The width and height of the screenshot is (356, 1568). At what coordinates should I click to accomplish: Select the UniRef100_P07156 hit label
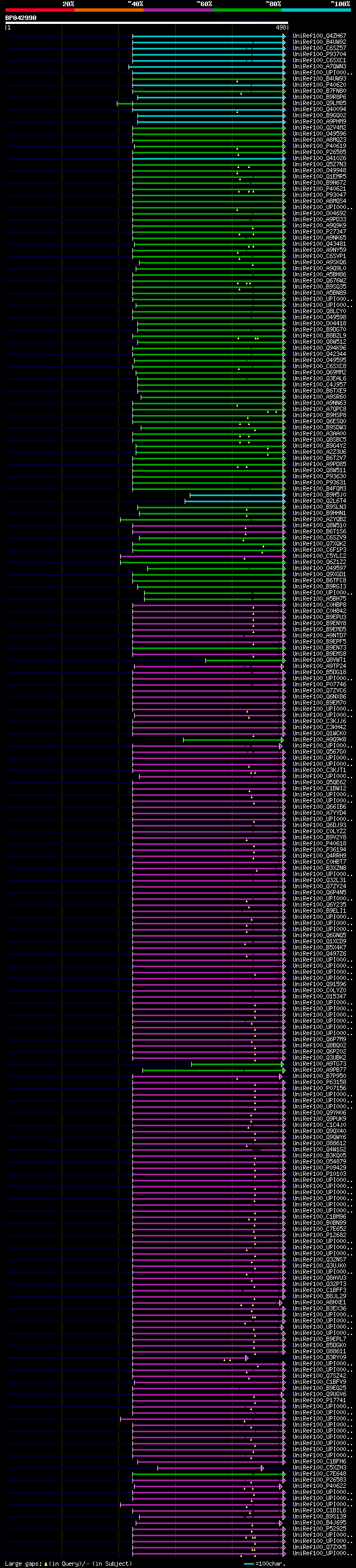319,1088
